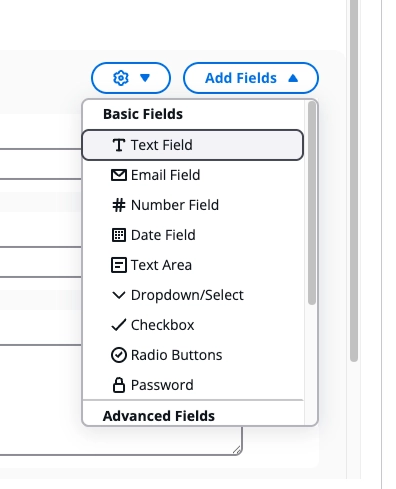
Task: Click the Add Fields menu scrollbar
Action: (x=312, y=203)
